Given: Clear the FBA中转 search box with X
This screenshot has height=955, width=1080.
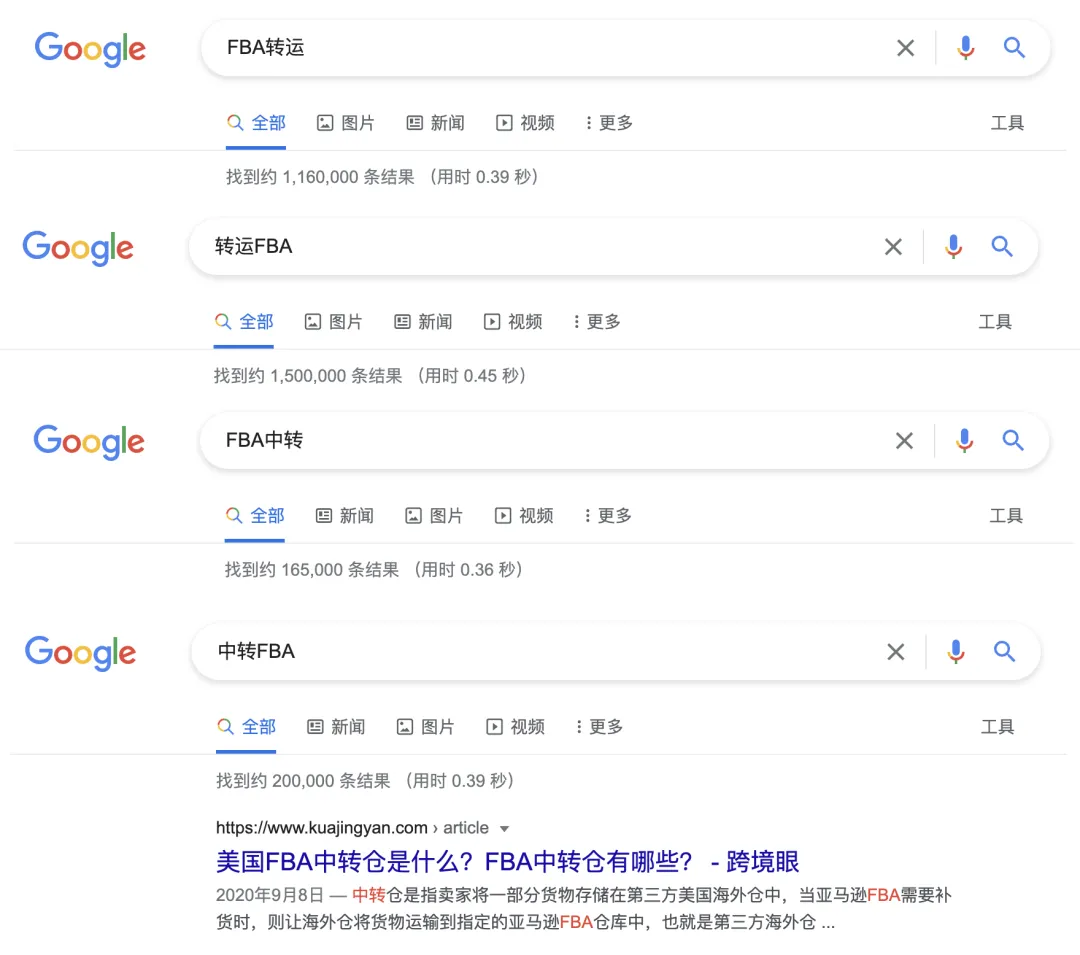Looking at the screenshot, I should coord(904,441).
